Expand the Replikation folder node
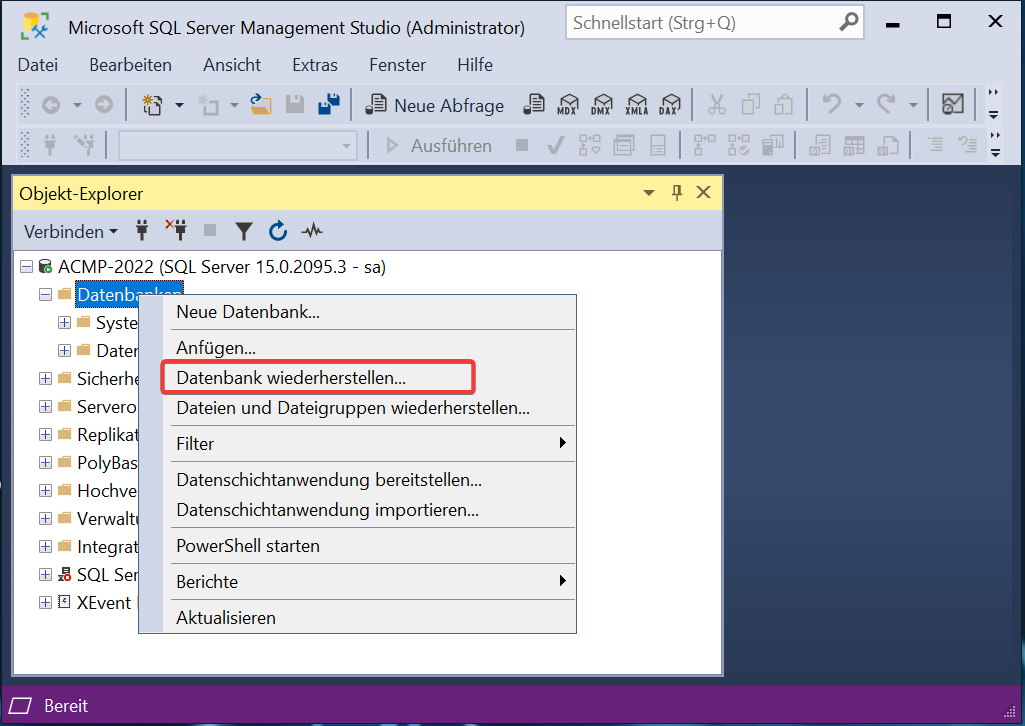 45,435
